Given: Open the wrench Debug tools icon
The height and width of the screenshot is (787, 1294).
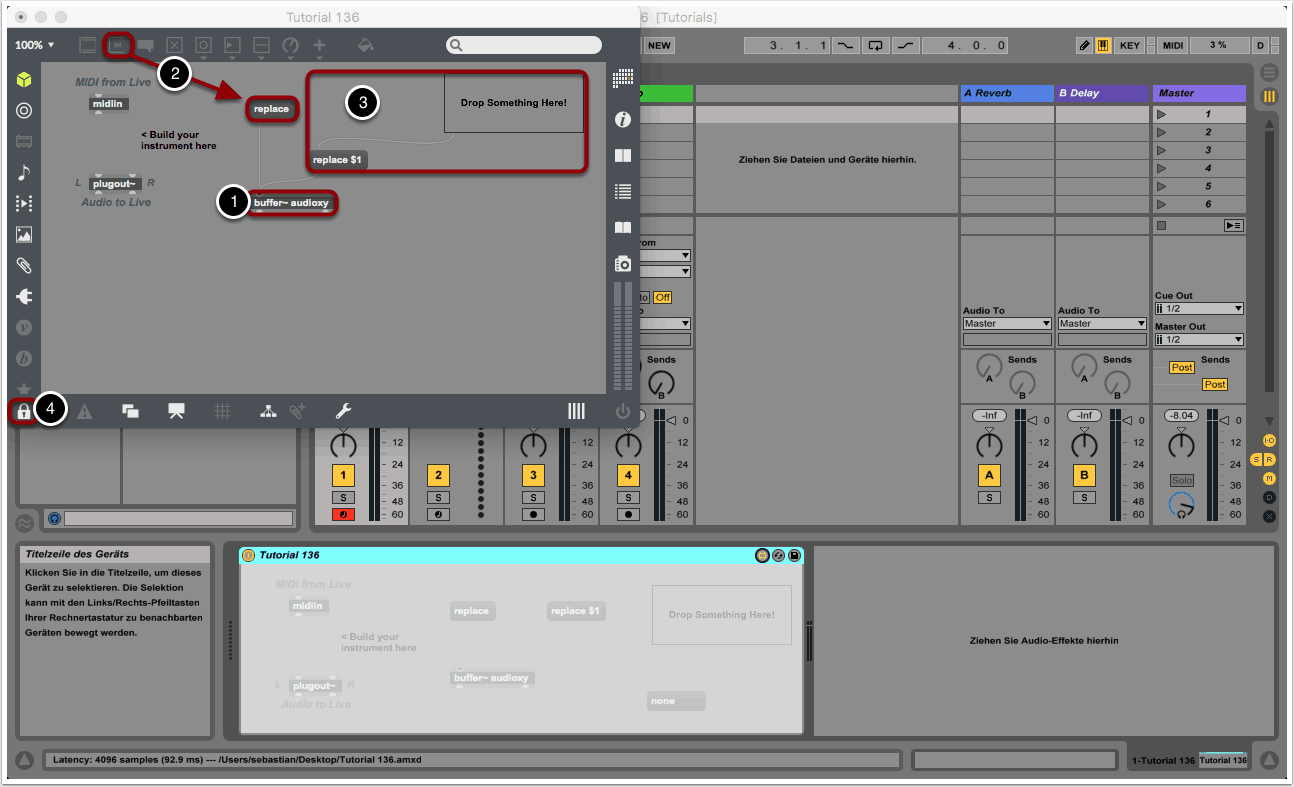Looking at the screenshot, I should click(342, 410).
